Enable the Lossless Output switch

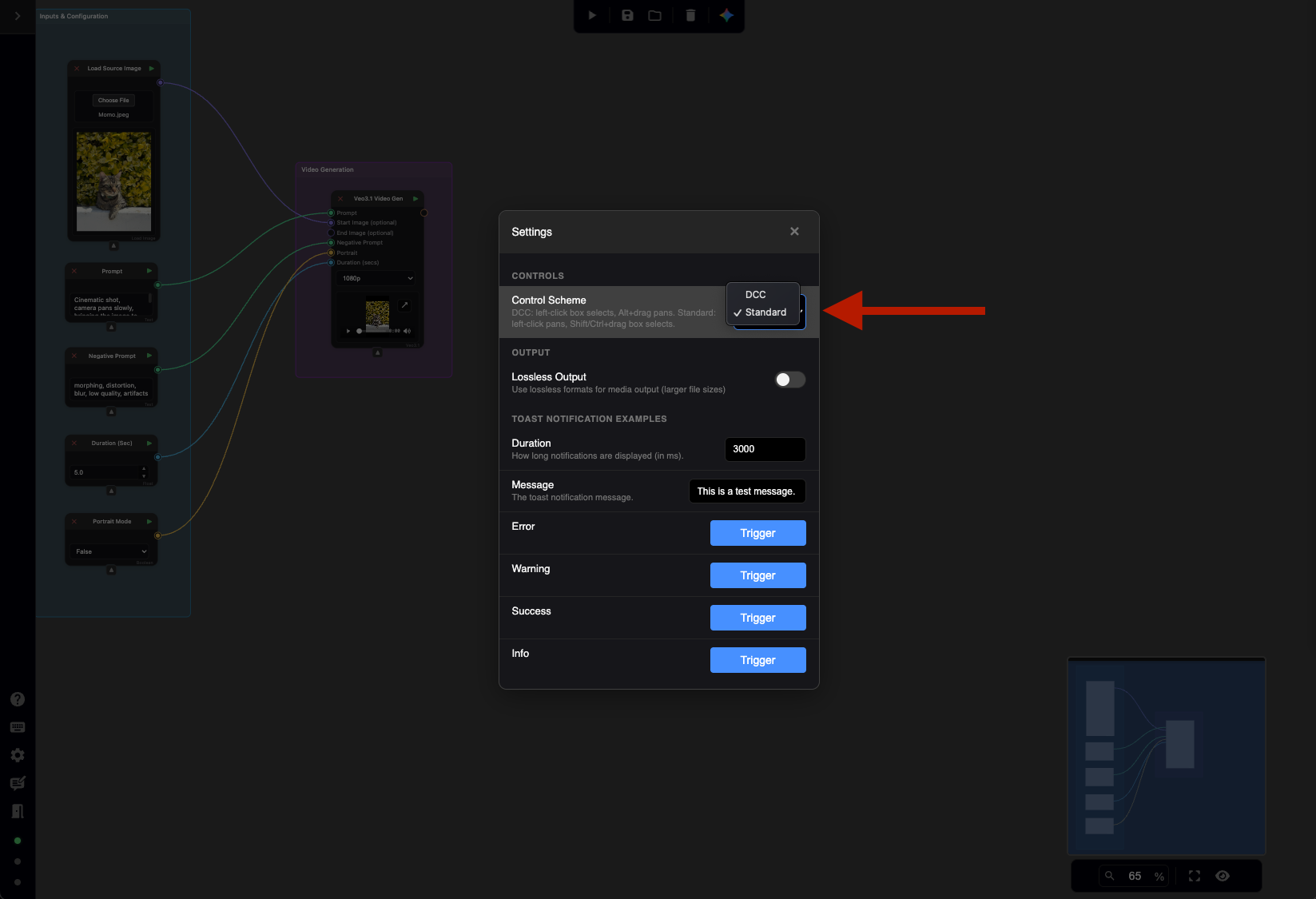(x=789, y=380)
